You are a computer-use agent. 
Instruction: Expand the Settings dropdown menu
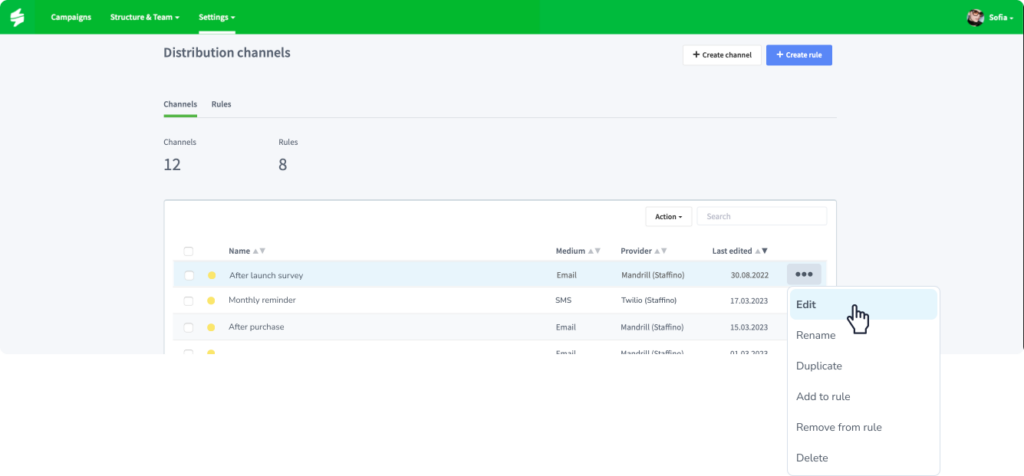coord(217,18)
